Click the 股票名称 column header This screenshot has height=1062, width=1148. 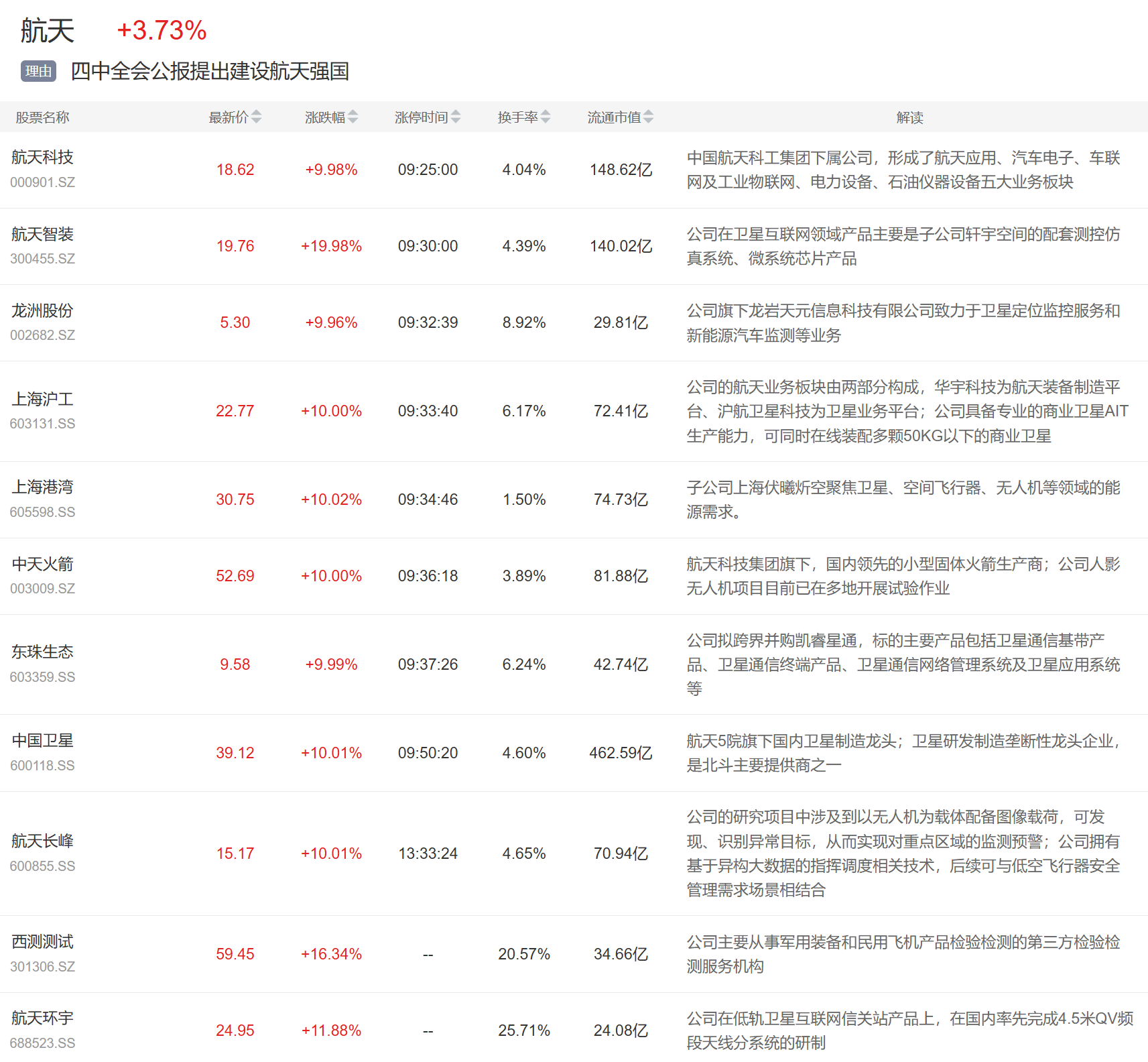point(42,117)
